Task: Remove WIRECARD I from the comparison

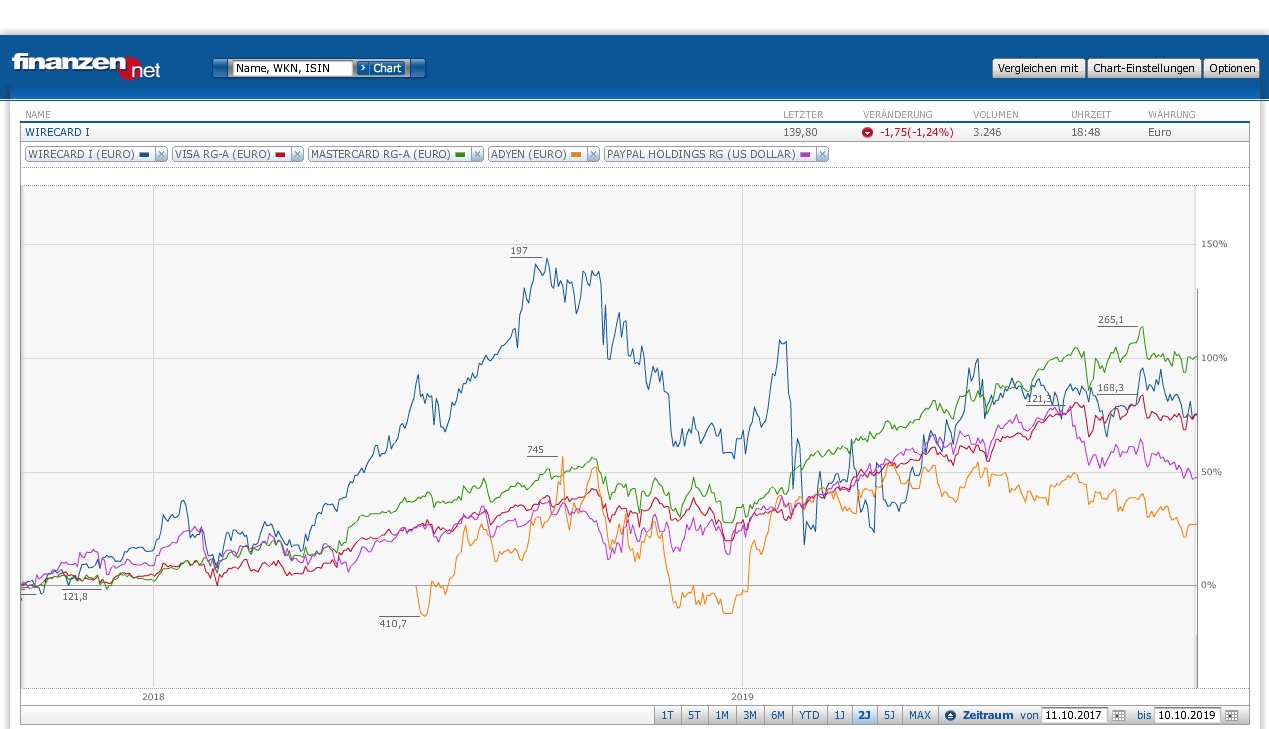Action: pos(161,154)
